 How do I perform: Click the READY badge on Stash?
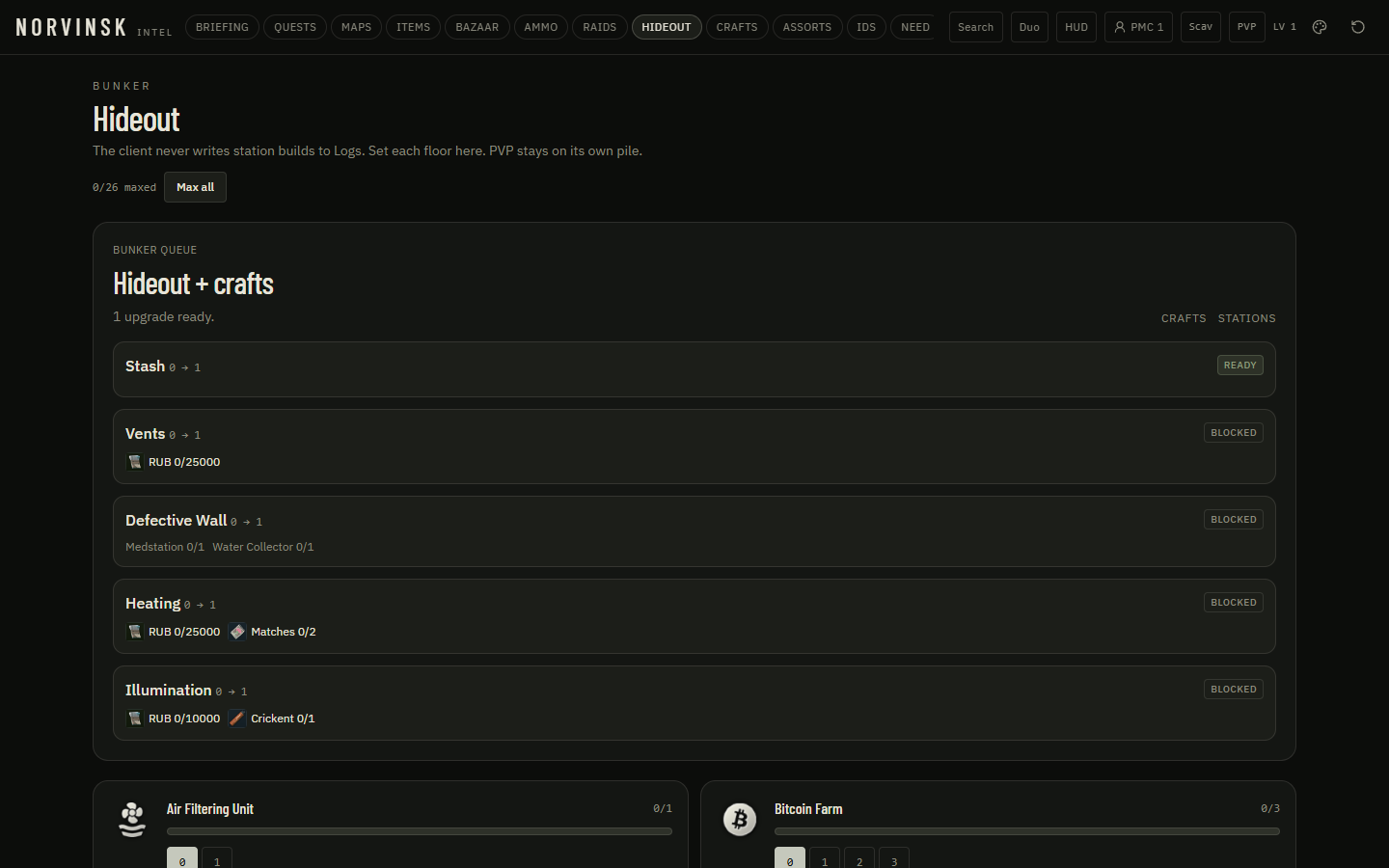coord(1240,366)
